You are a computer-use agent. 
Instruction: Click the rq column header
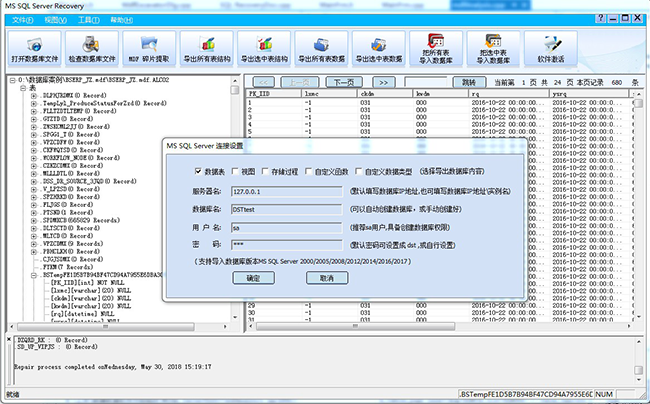click(509, 94)
